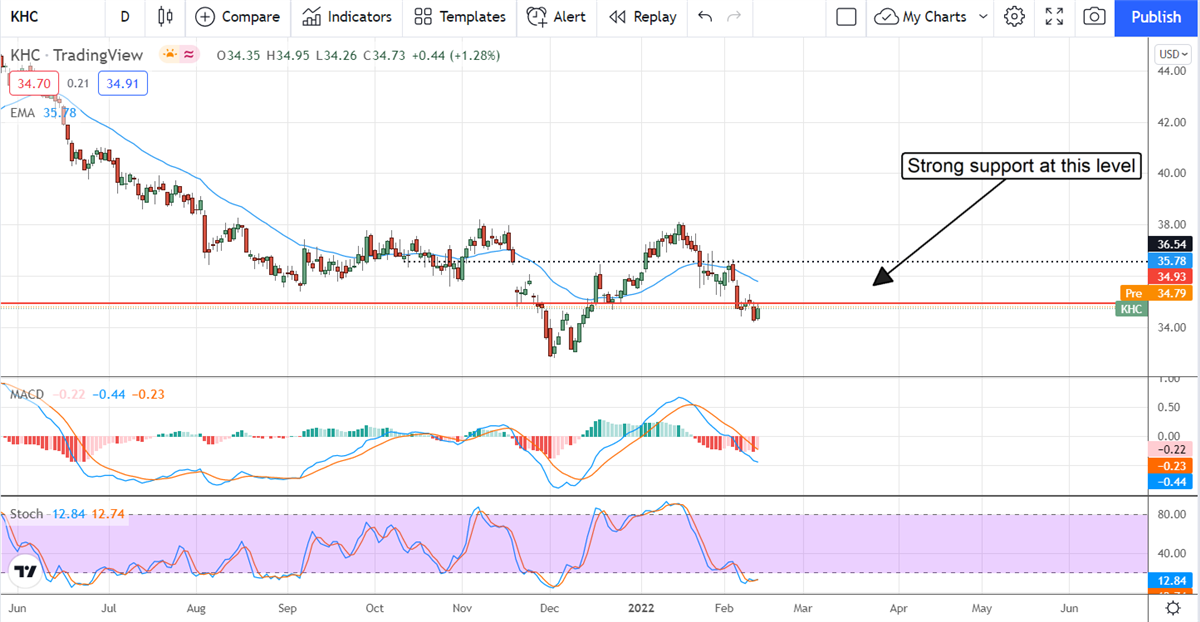The image size is (1200, 622).
Task: Click the 34.70 sell price button
Action: [33, 84]
